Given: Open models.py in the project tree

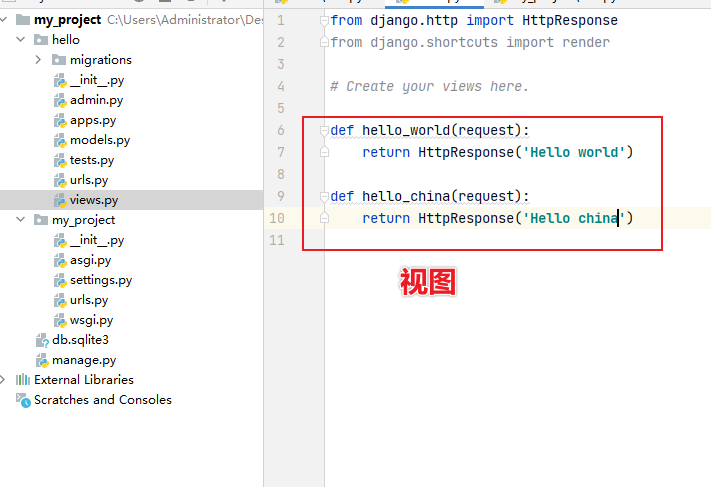Looking at the screenshot, I should pos(100,140).
